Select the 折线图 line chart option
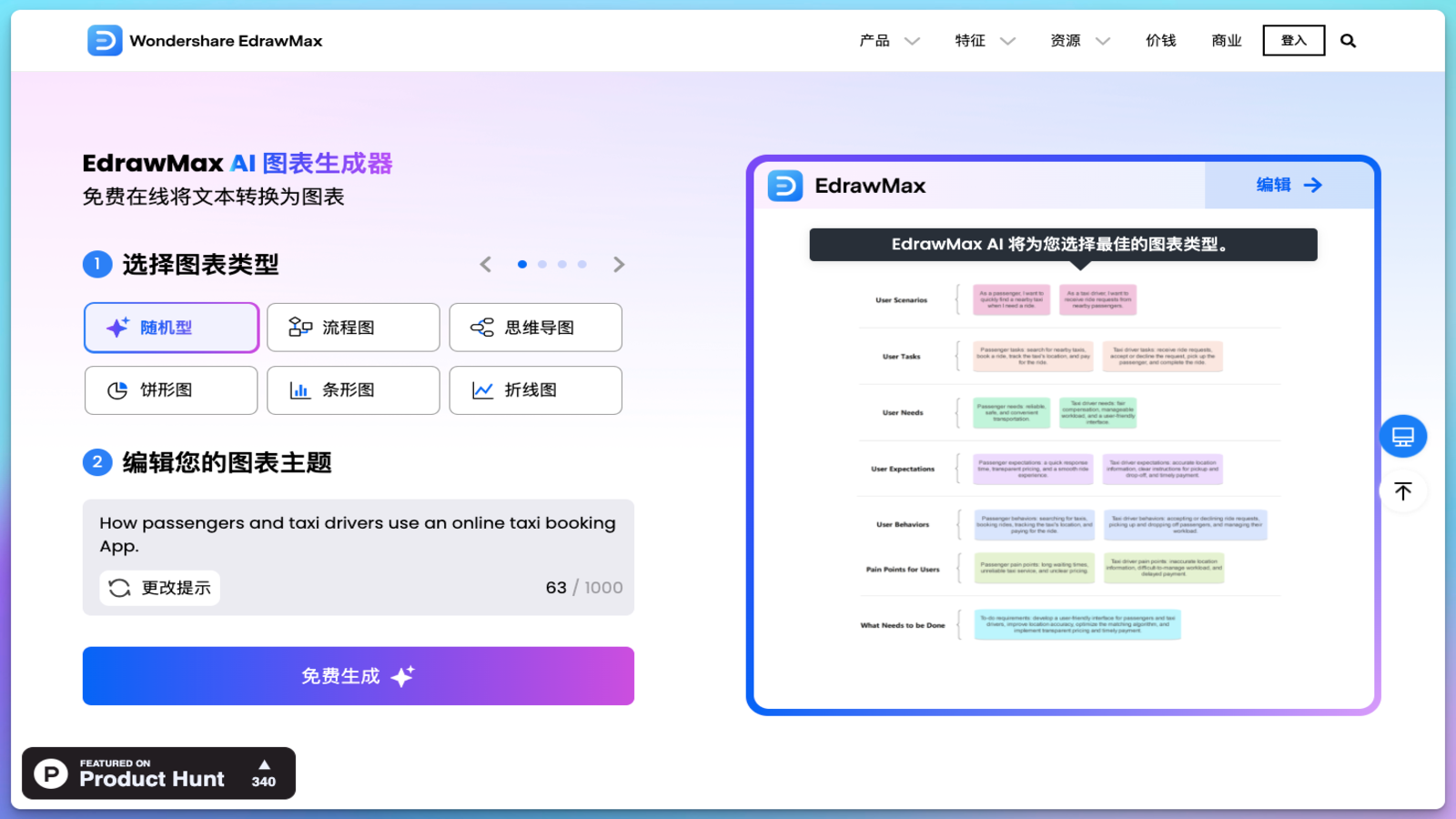Screen dimensions: 1456x819 pyautogui.click(x=536, y=390)
